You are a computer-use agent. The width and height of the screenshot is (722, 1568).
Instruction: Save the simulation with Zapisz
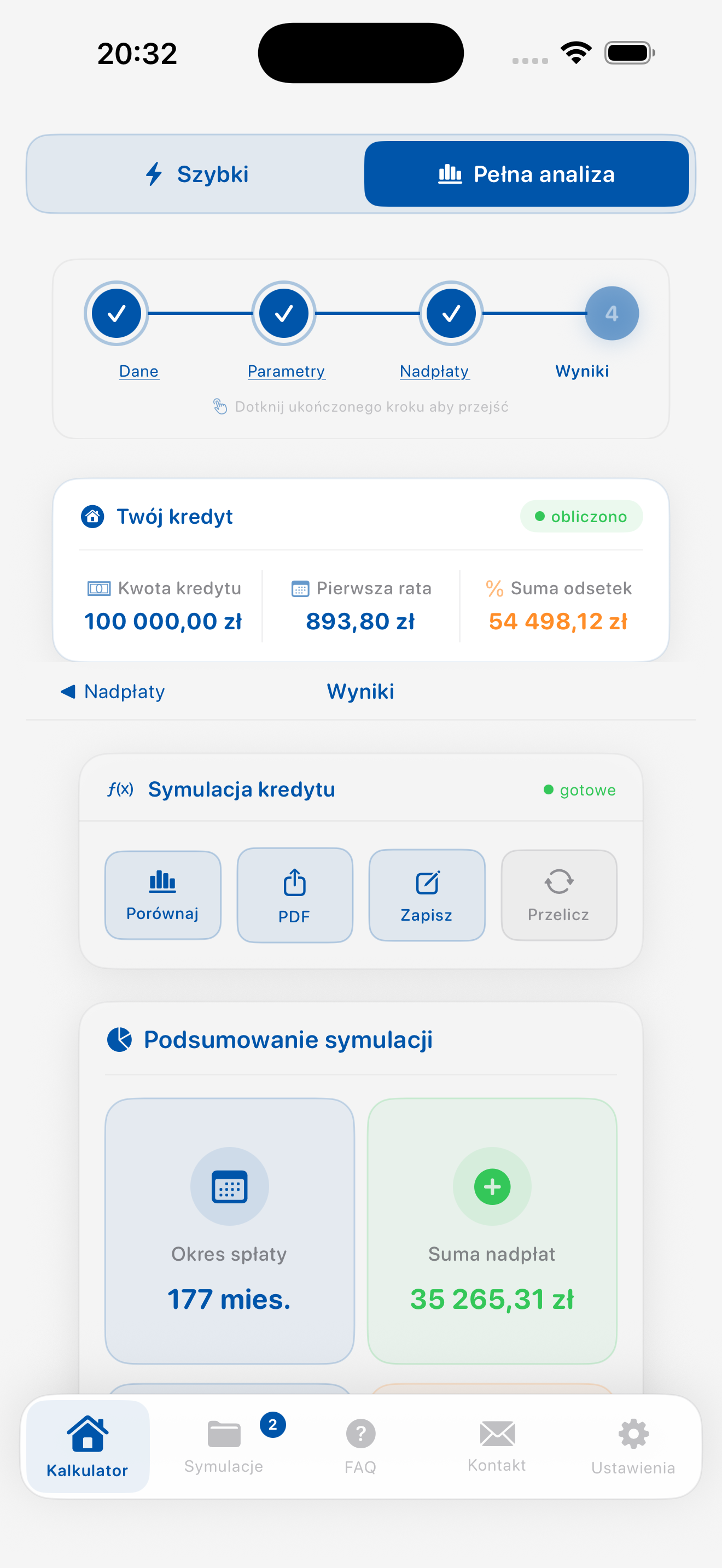coord(427,896)
